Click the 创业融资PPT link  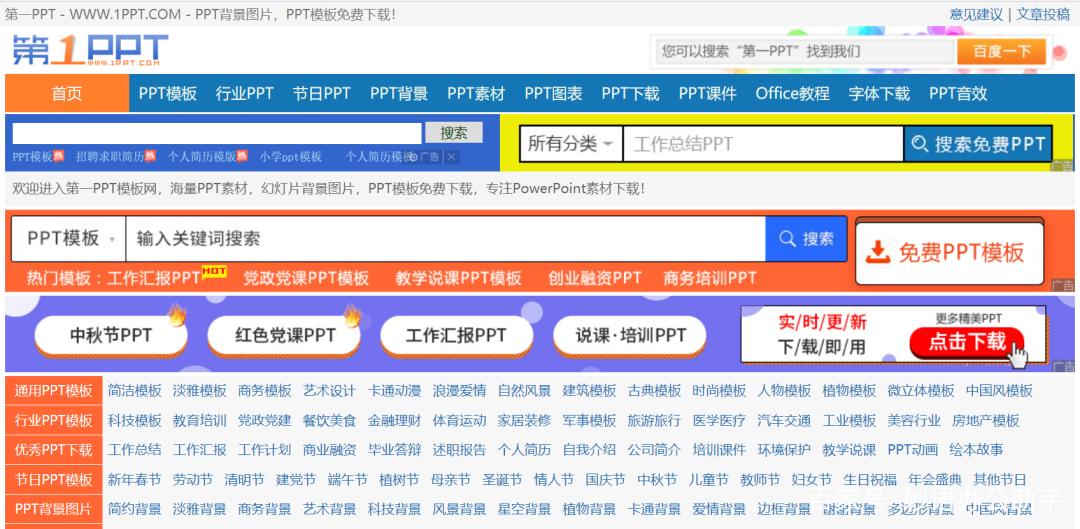(x=594, y=278)
